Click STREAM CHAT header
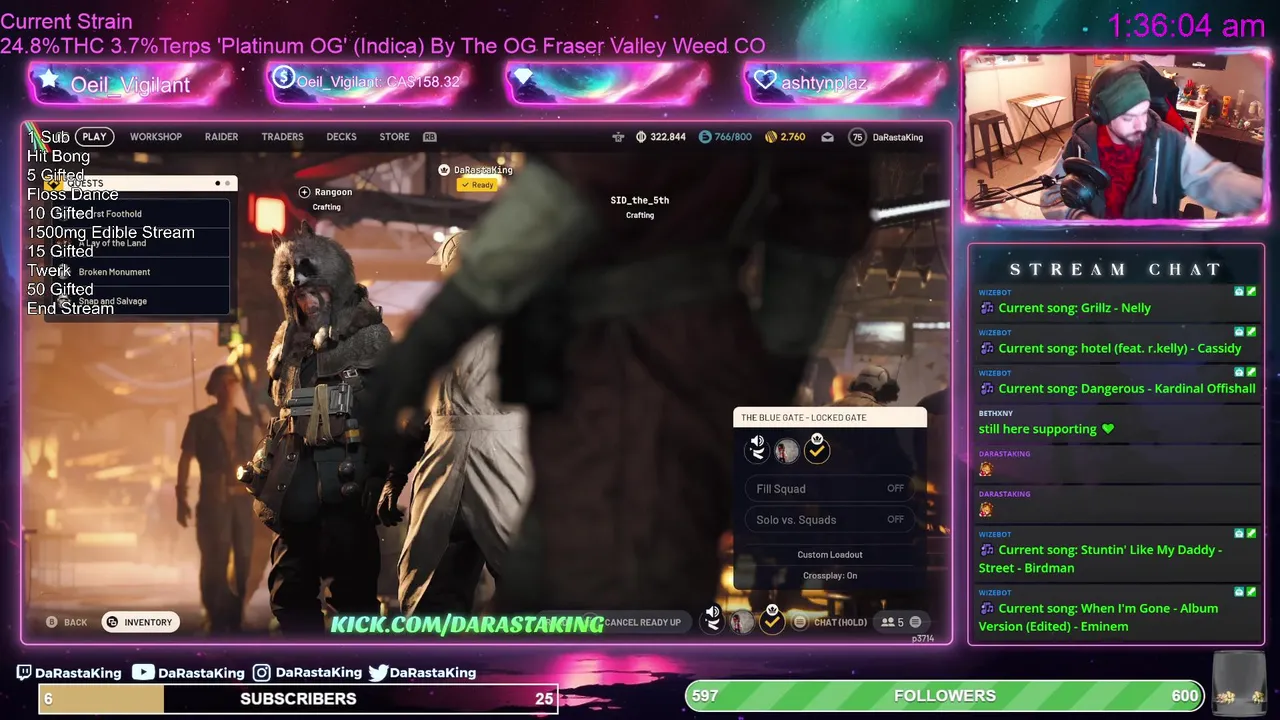The image size is (1280, 720). (1115, 270)
